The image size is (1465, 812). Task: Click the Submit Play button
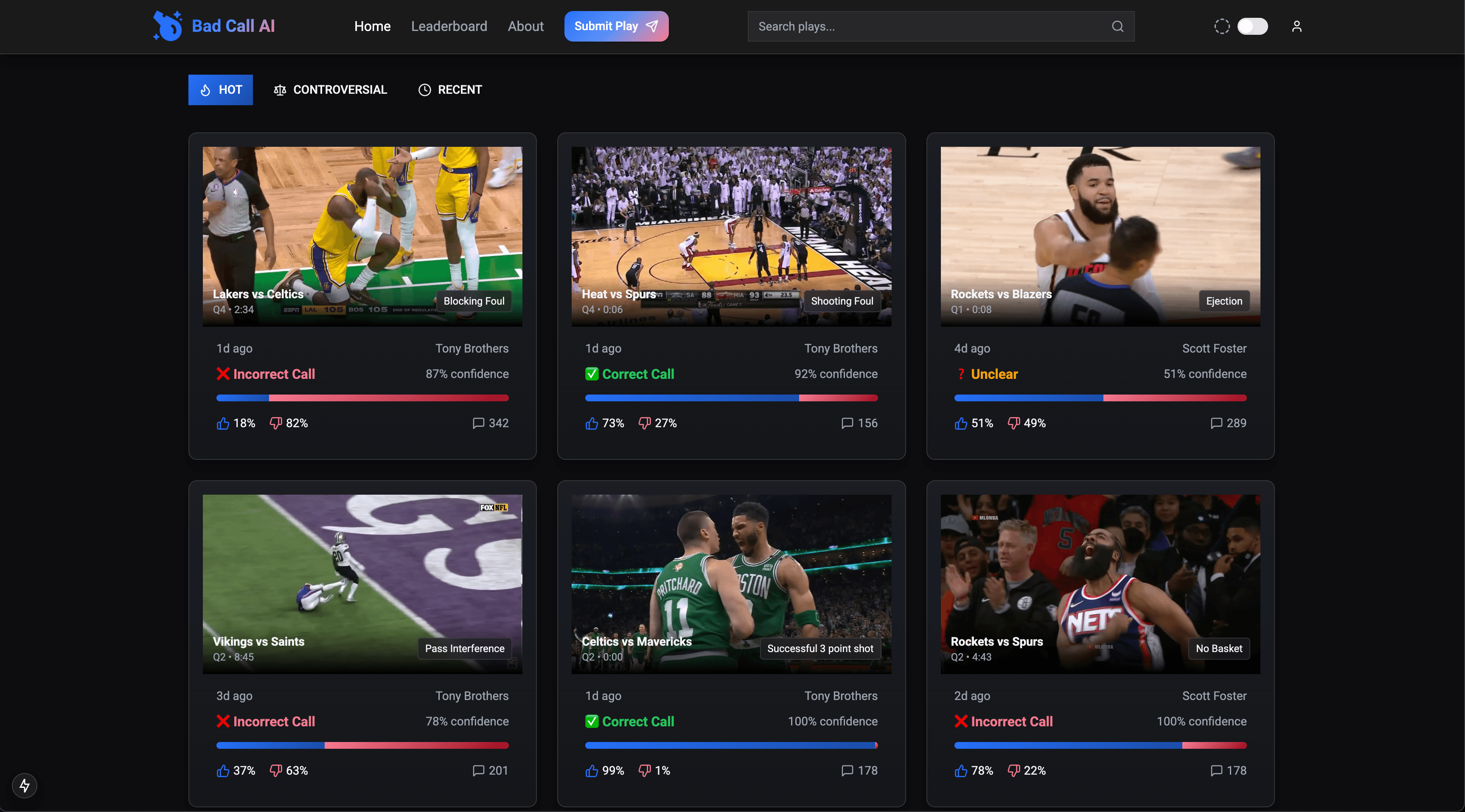tap(617, 26)
